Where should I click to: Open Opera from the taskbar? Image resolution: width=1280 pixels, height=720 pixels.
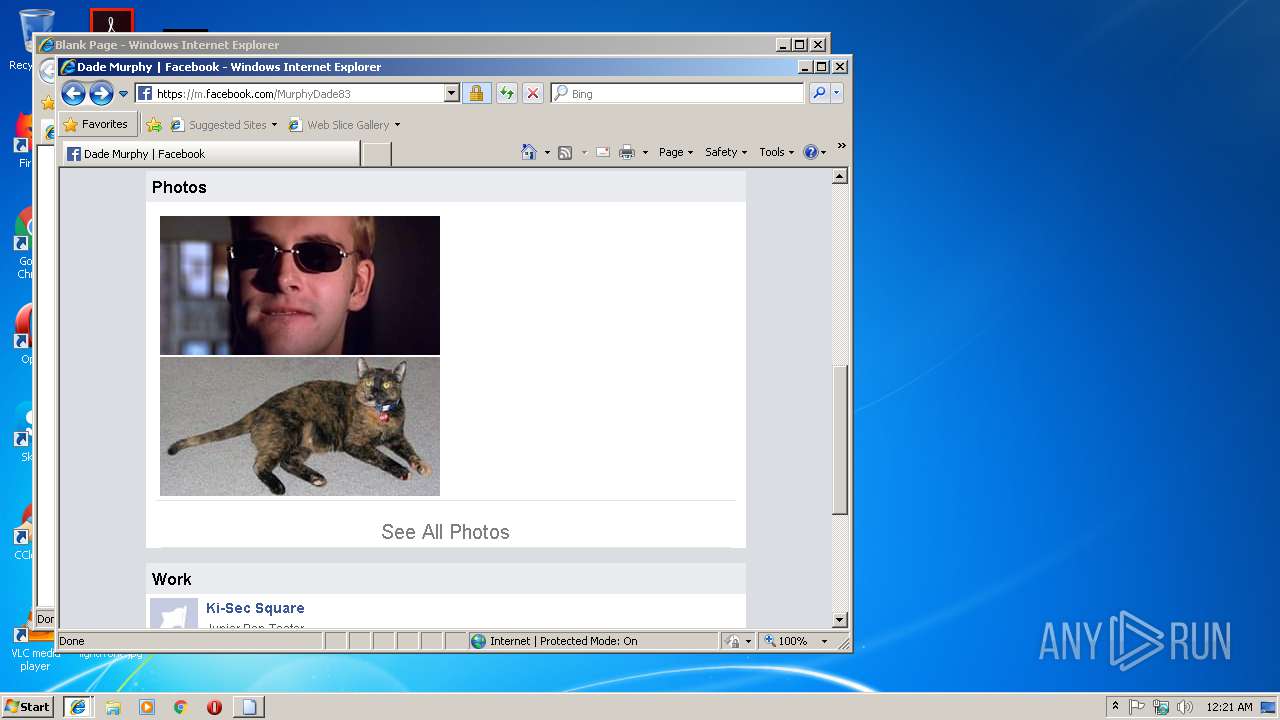coord(214,707)
